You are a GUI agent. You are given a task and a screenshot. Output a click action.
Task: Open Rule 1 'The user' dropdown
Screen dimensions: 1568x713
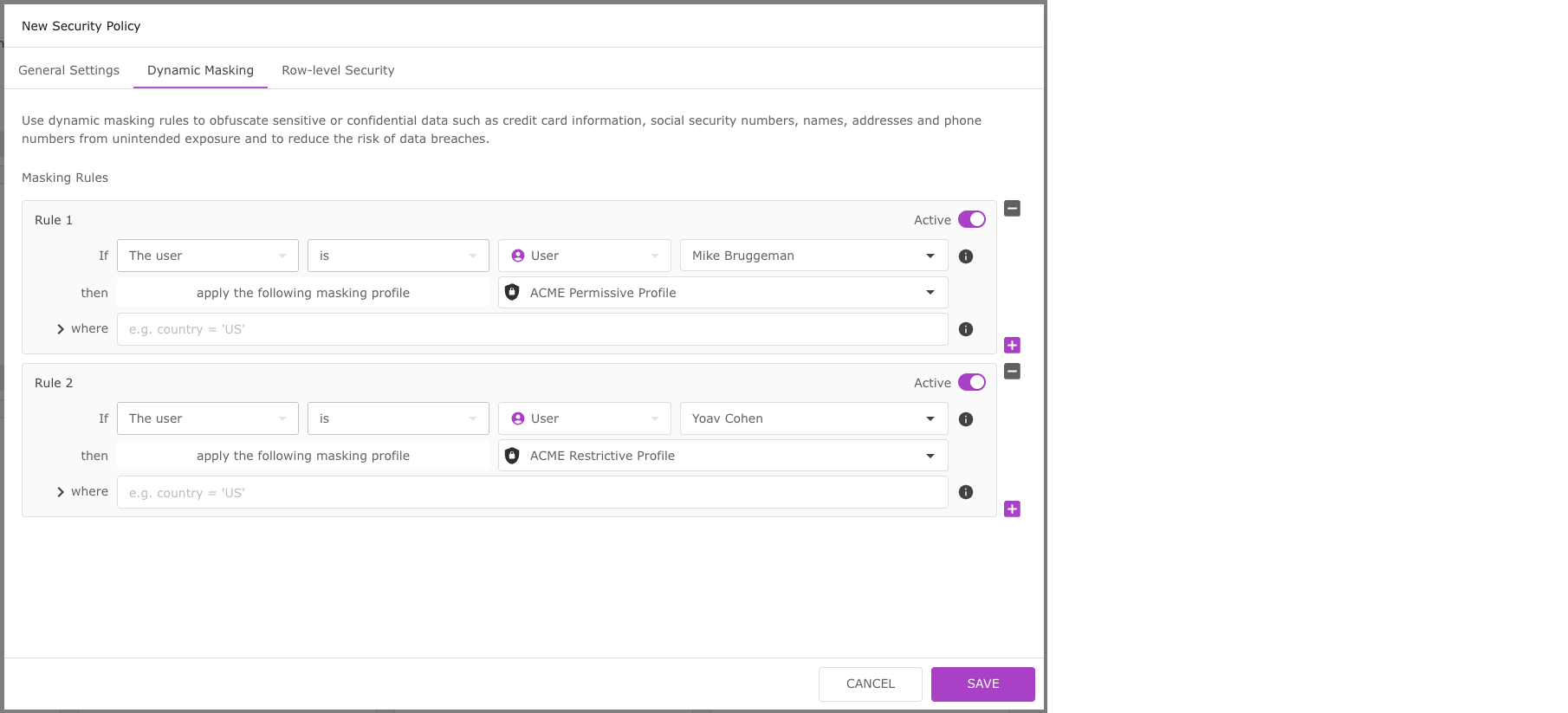pos(208,256)
